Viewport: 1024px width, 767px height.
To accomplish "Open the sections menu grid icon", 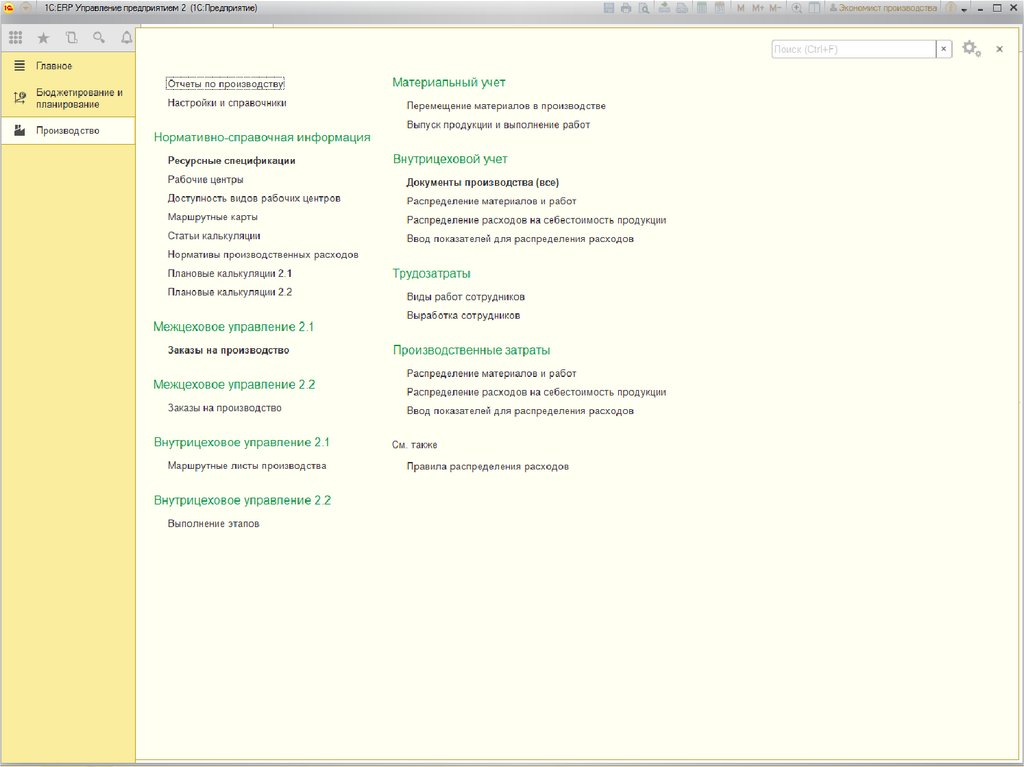I will (15, 38).
